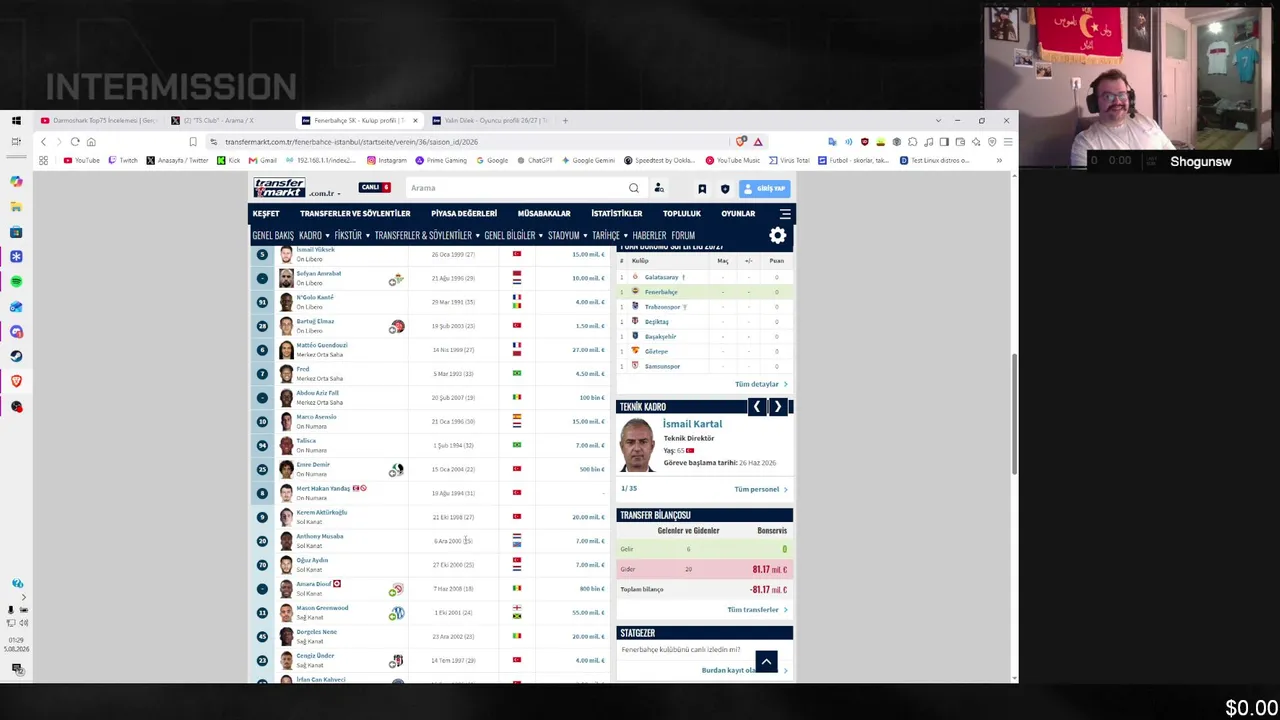Open the Müsabakalar main menu

pos(544,213)
